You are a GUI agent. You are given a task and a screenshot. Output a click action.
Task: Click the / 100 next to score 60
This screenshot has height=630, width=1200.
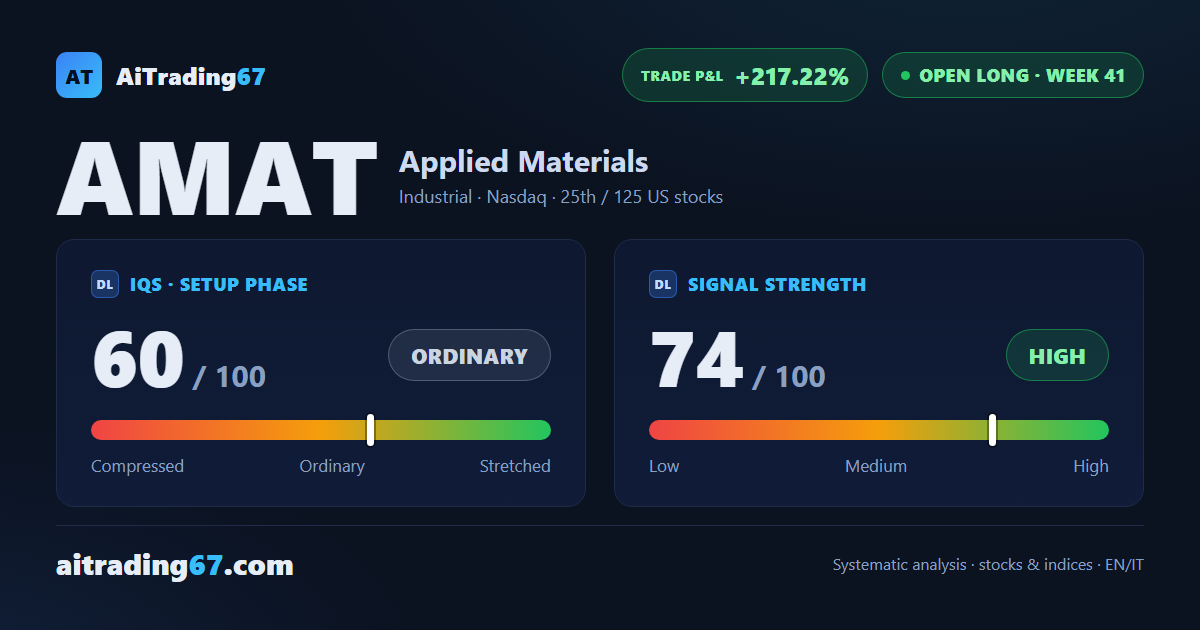click(x=229, y=377)
